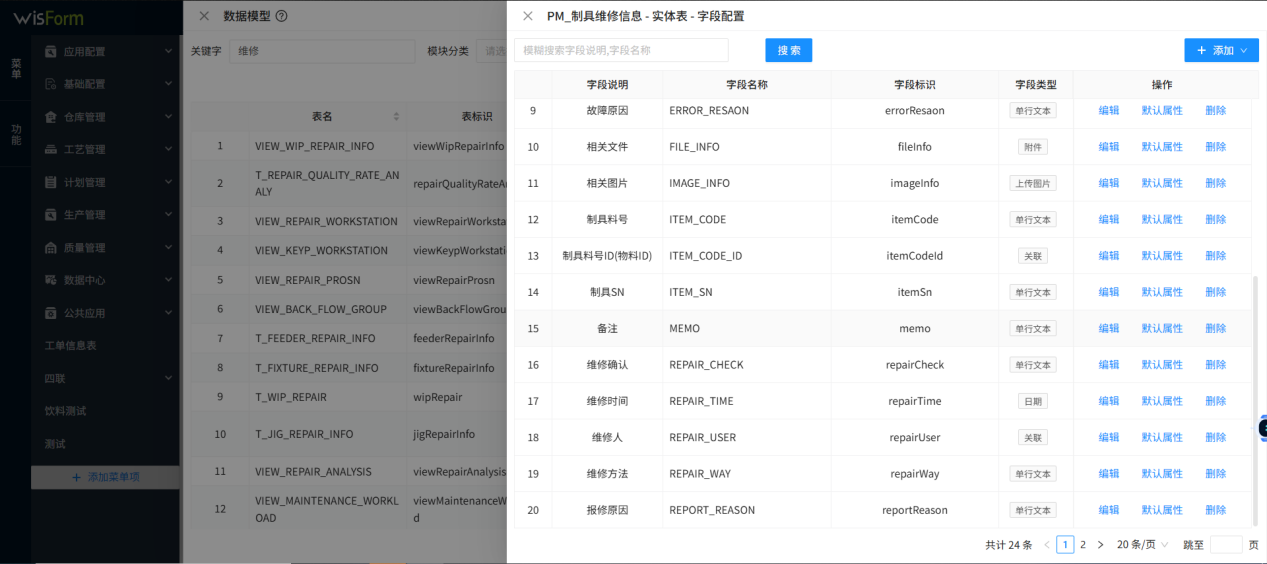Screen dimensions: 1267x564
Task: Edit the 故障原因 field row
Action: (x=1109, y=111)
